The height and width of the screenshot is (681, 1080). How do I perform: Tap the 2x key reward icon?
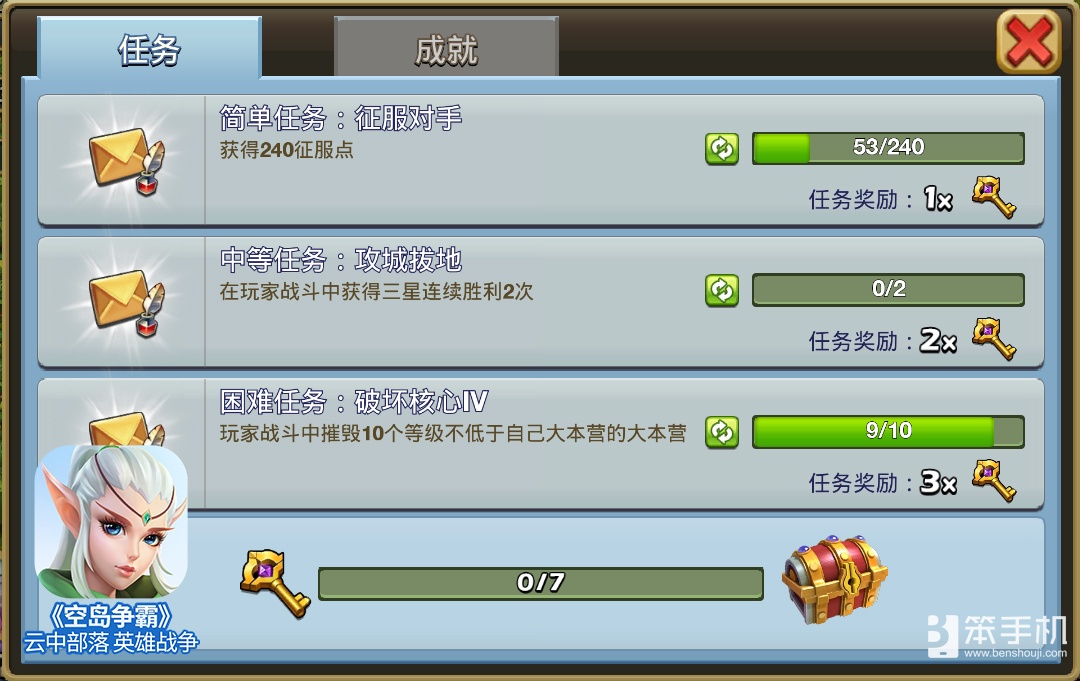[993, 339]
